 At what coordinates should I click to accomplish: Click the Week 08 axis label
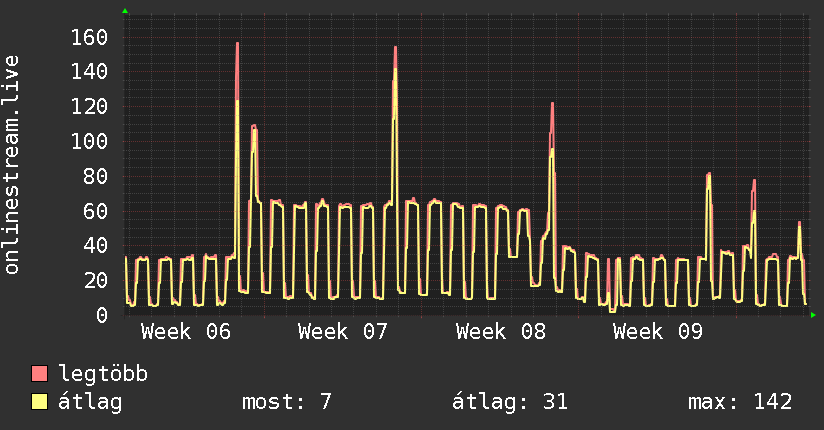coord(501,332)
